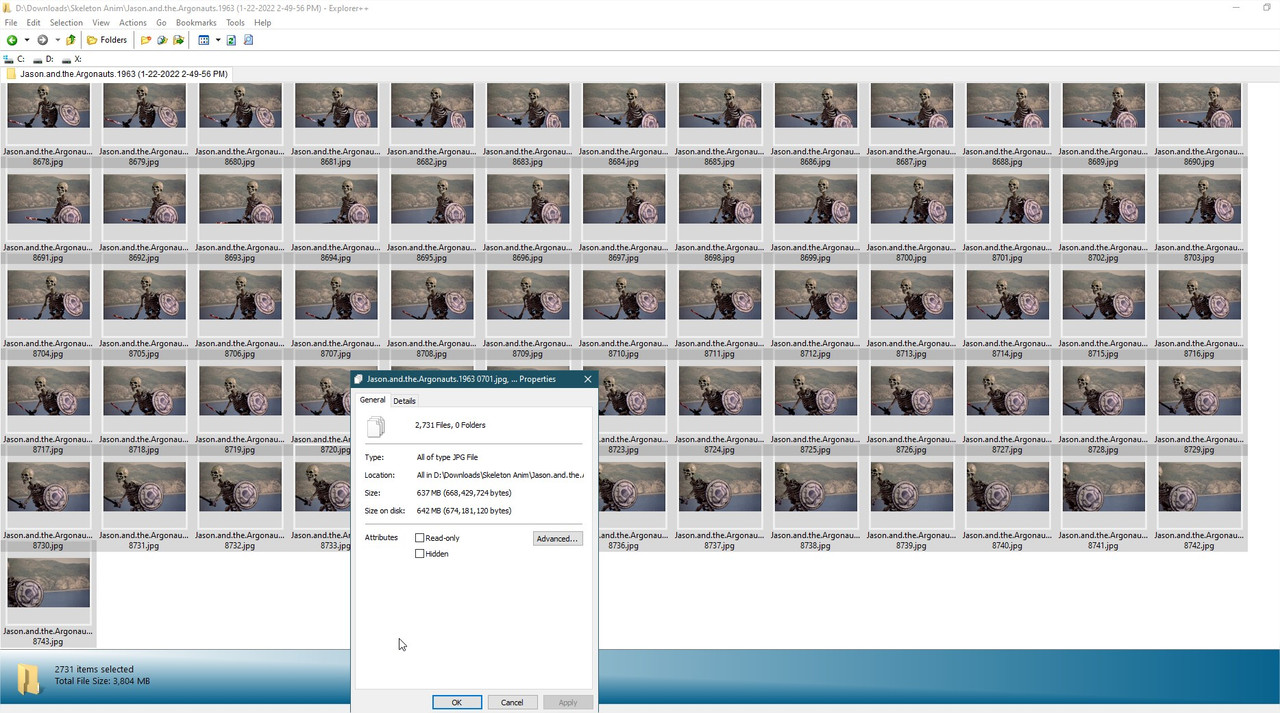
Task: Open the X: drive
Action: pos(71,59)
